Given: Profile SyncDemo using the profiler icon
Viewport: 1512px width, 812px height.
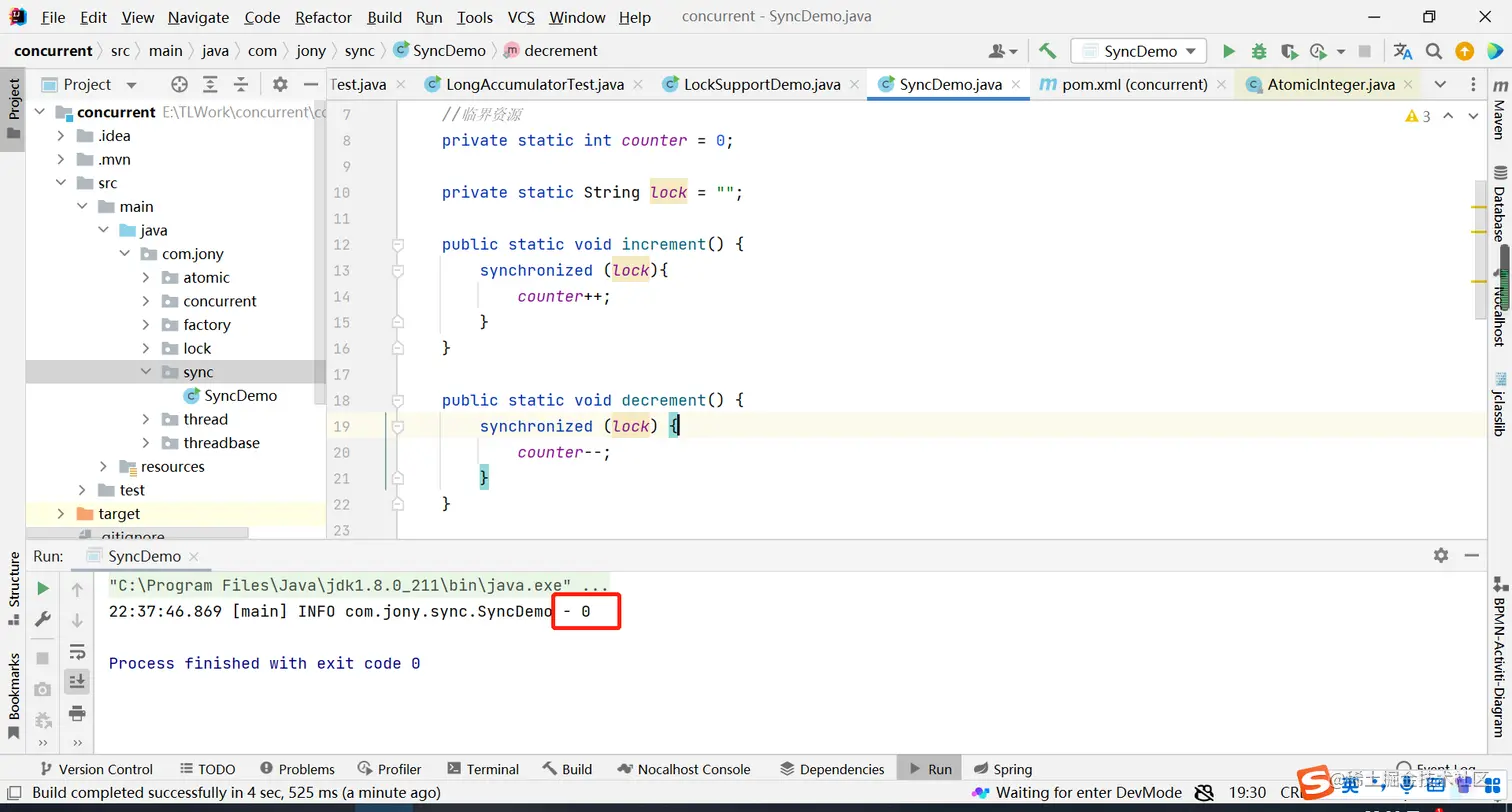Looking at the screenshot, I should pyautogui.click(x=1319, y=51).
